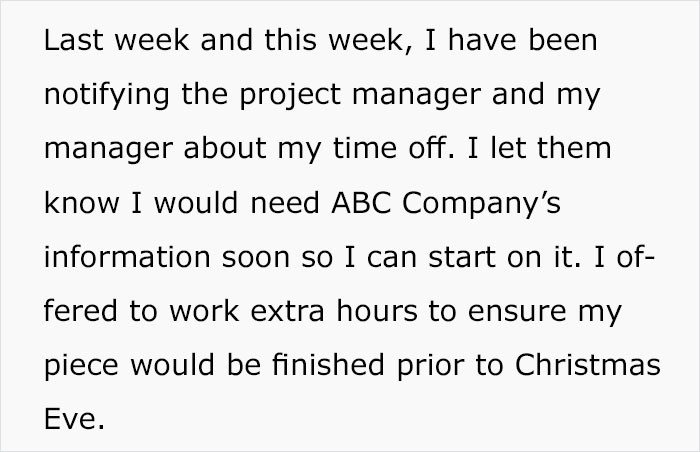Click the word "hours"
Viewport: 700px width, 452px height.
click(x=377, y=310)
